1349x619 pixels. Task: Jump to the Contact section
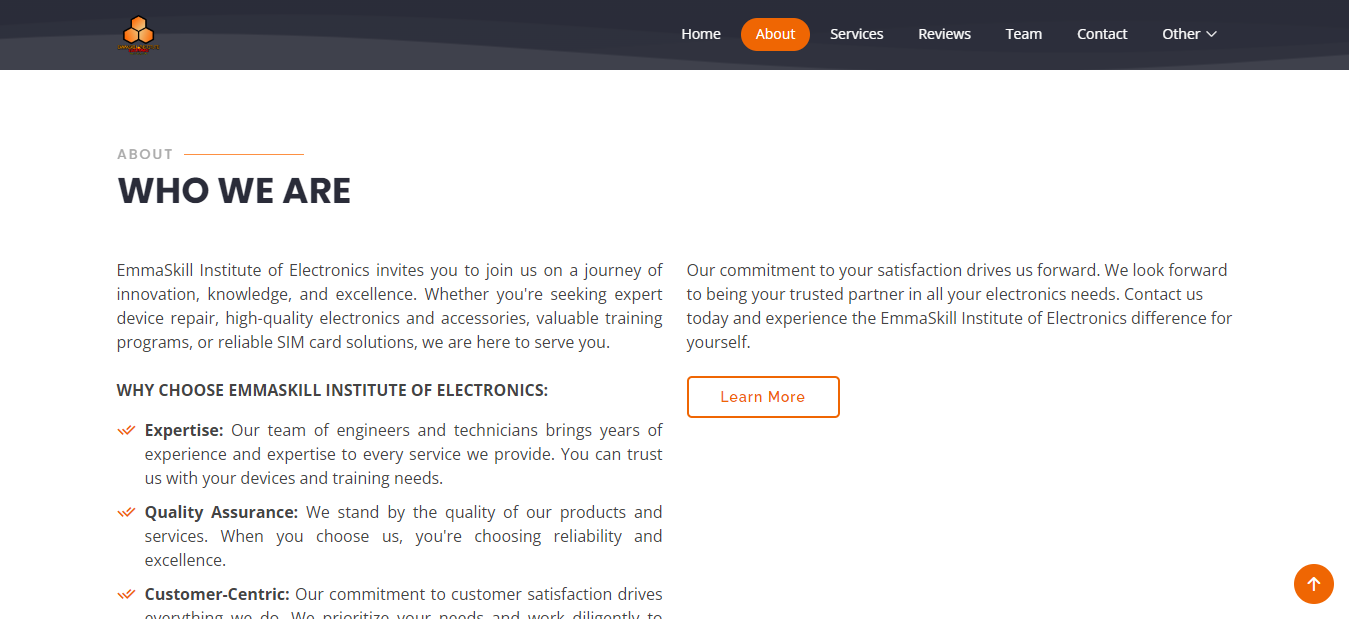(1102, 34)
